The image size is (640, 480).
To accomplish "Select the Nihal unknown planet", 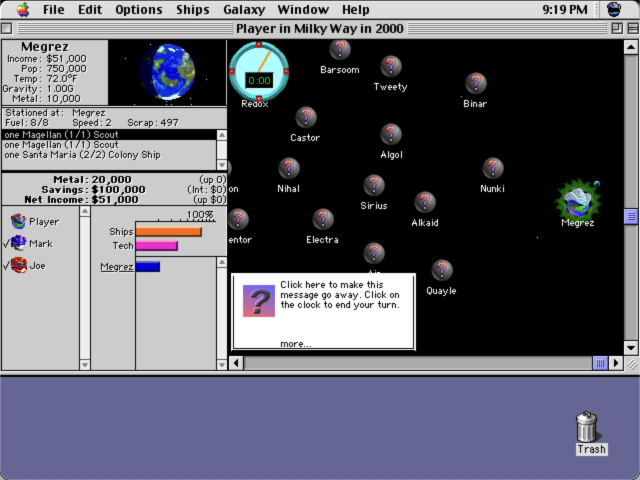I will pyautogui.click(x=289, y=168).
